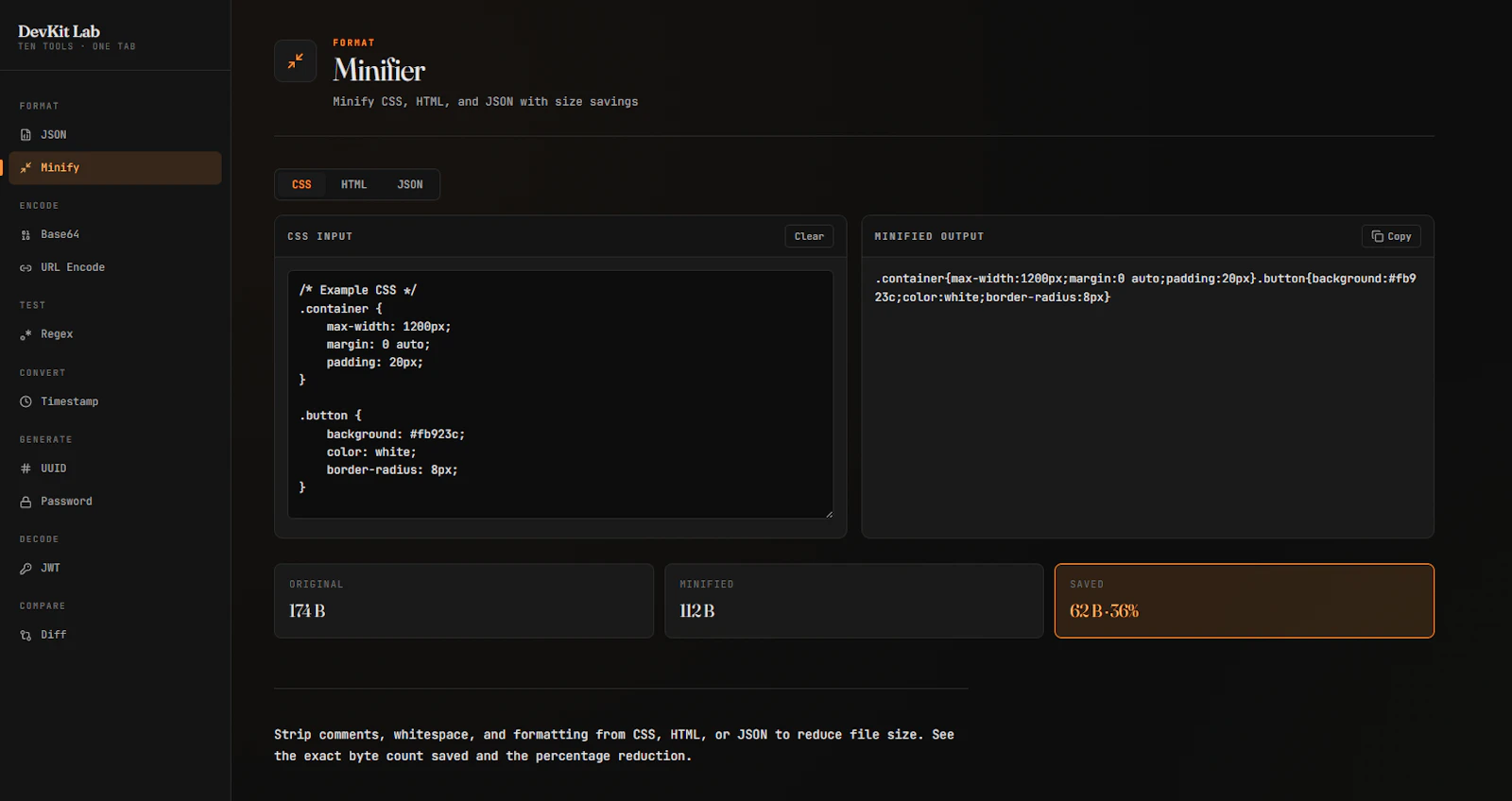The image size is (1512, 801).
Task: Click the Password lock icon
Action: (26, 502)
